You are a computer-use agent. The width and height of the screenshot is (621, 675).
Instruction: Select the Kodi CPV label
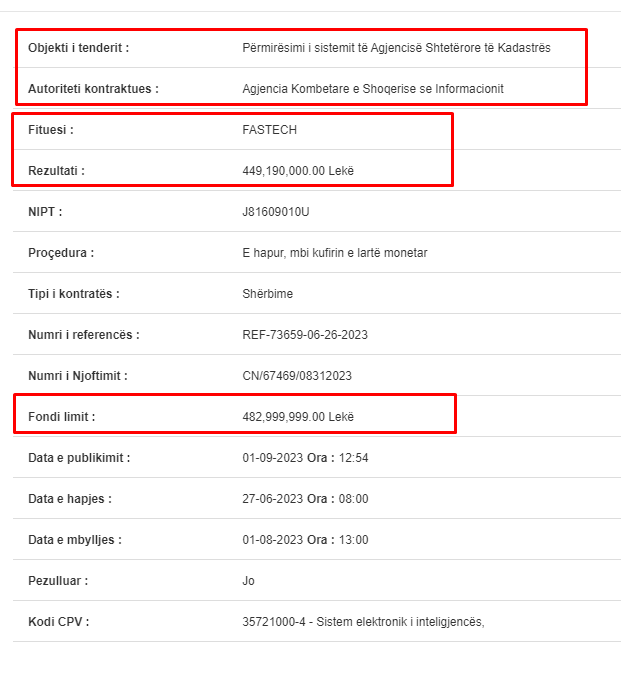[x=59, y=622]
